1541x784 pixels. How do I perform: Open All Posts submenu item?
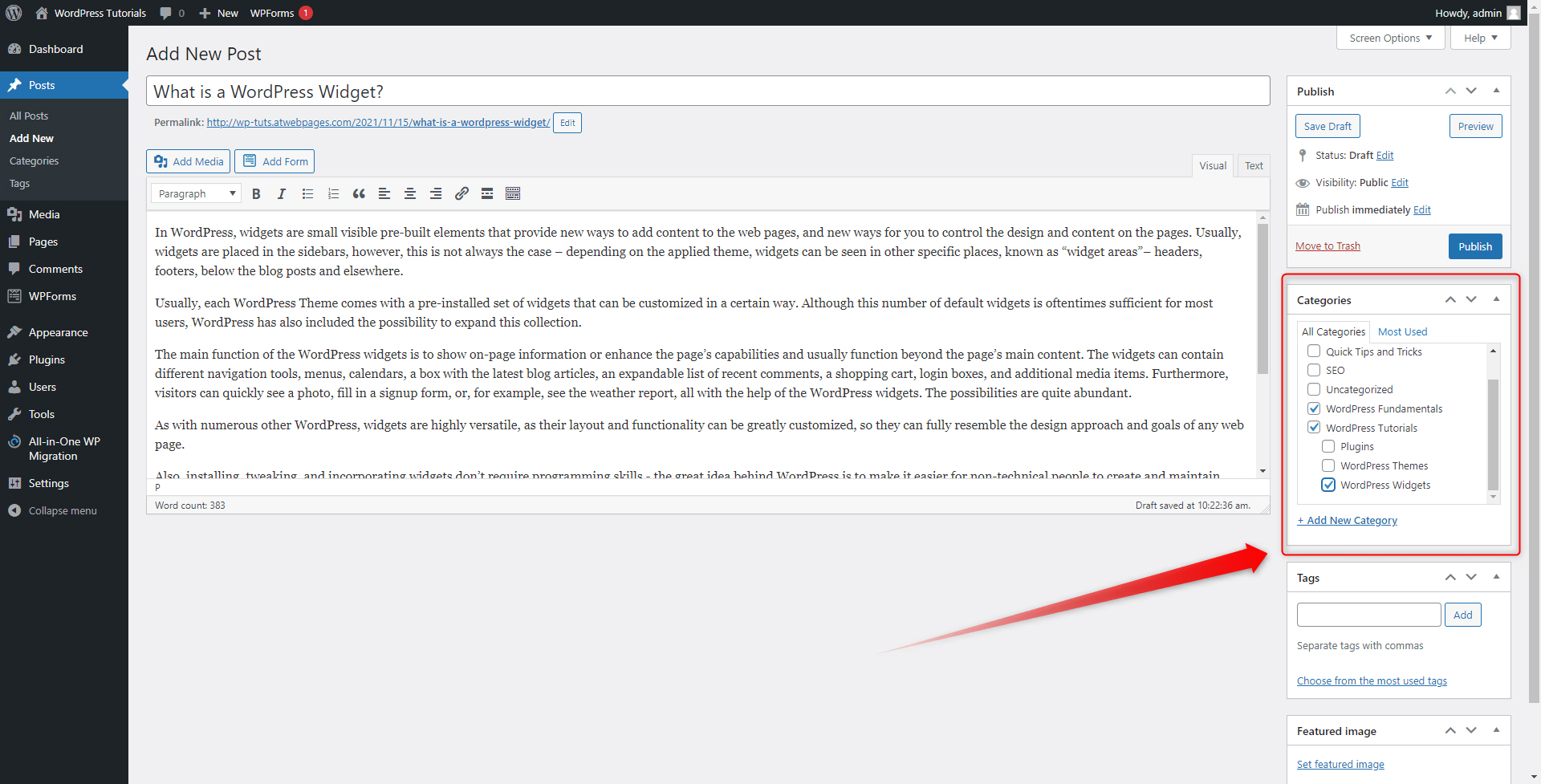(29, 116)
